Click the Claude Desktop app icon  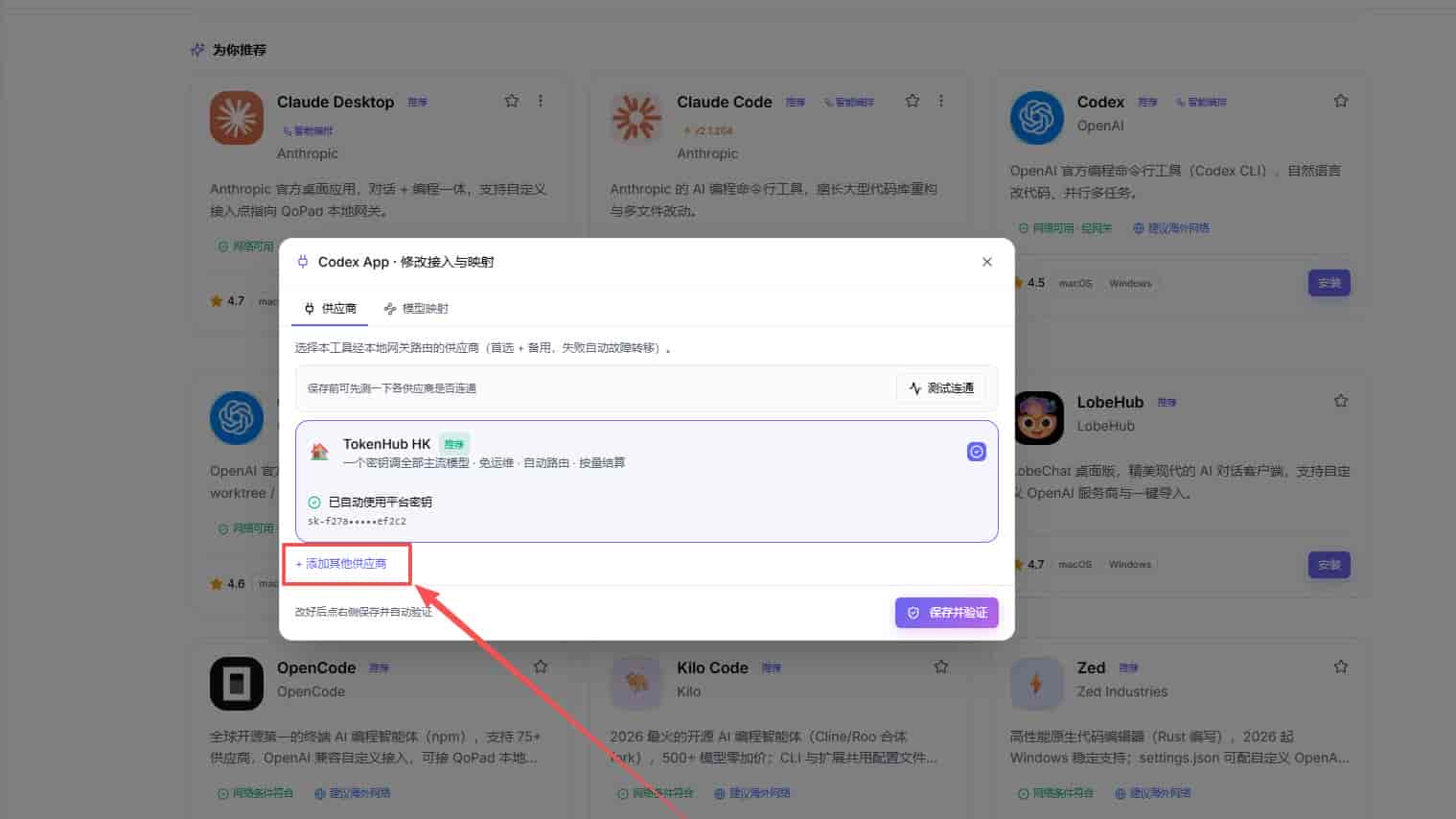click(x=237, y=118)
